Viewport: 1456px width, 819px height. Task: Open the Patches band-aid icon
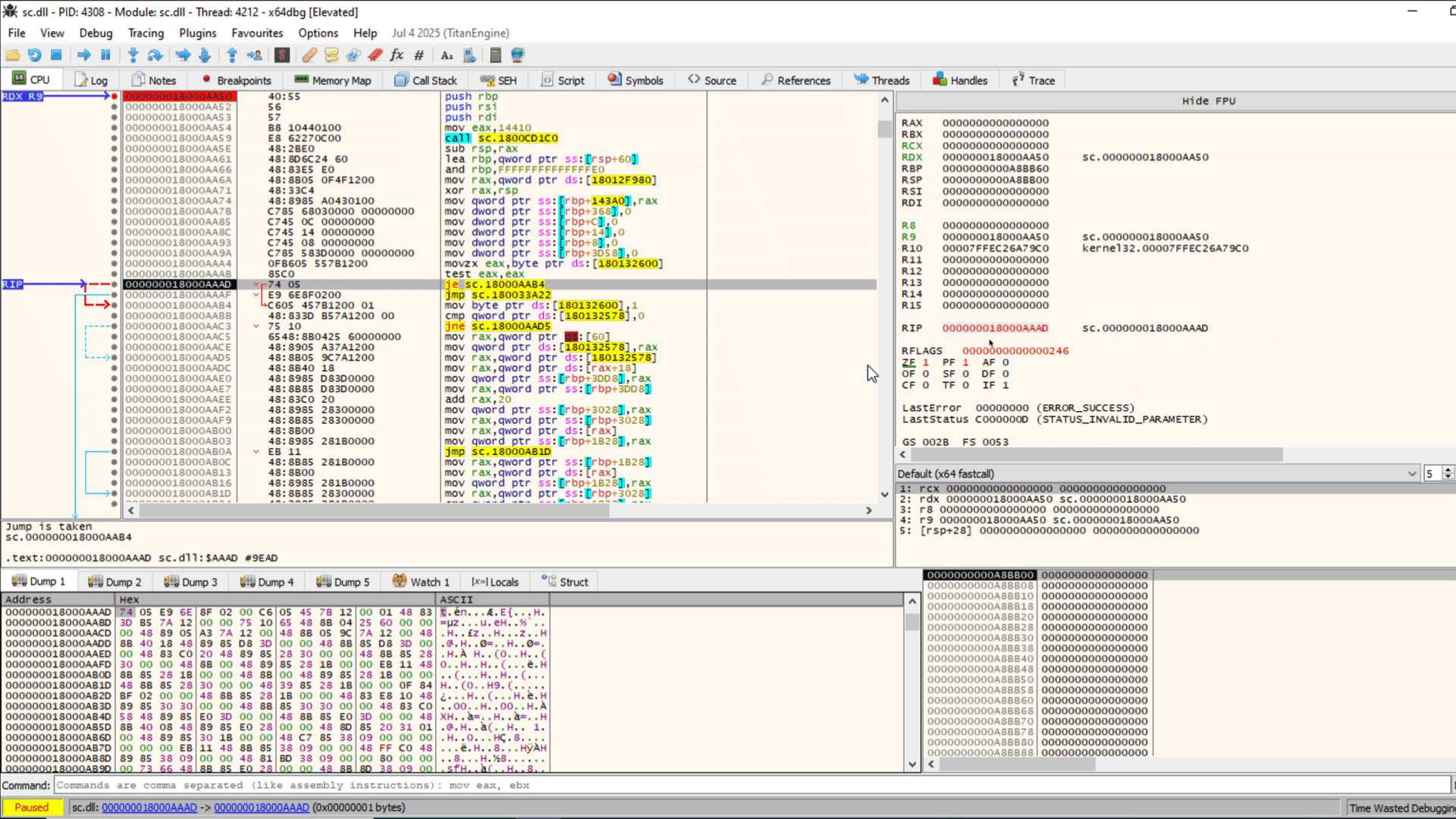(x=309, y=55)
